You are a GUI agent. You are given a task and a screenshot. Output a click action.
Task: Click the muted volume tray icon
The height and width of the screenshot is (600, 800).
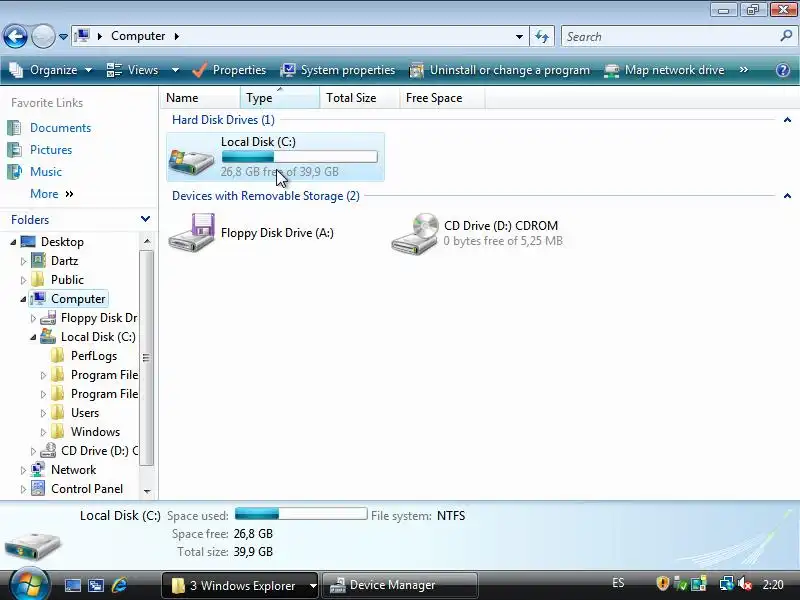[745, 584]
